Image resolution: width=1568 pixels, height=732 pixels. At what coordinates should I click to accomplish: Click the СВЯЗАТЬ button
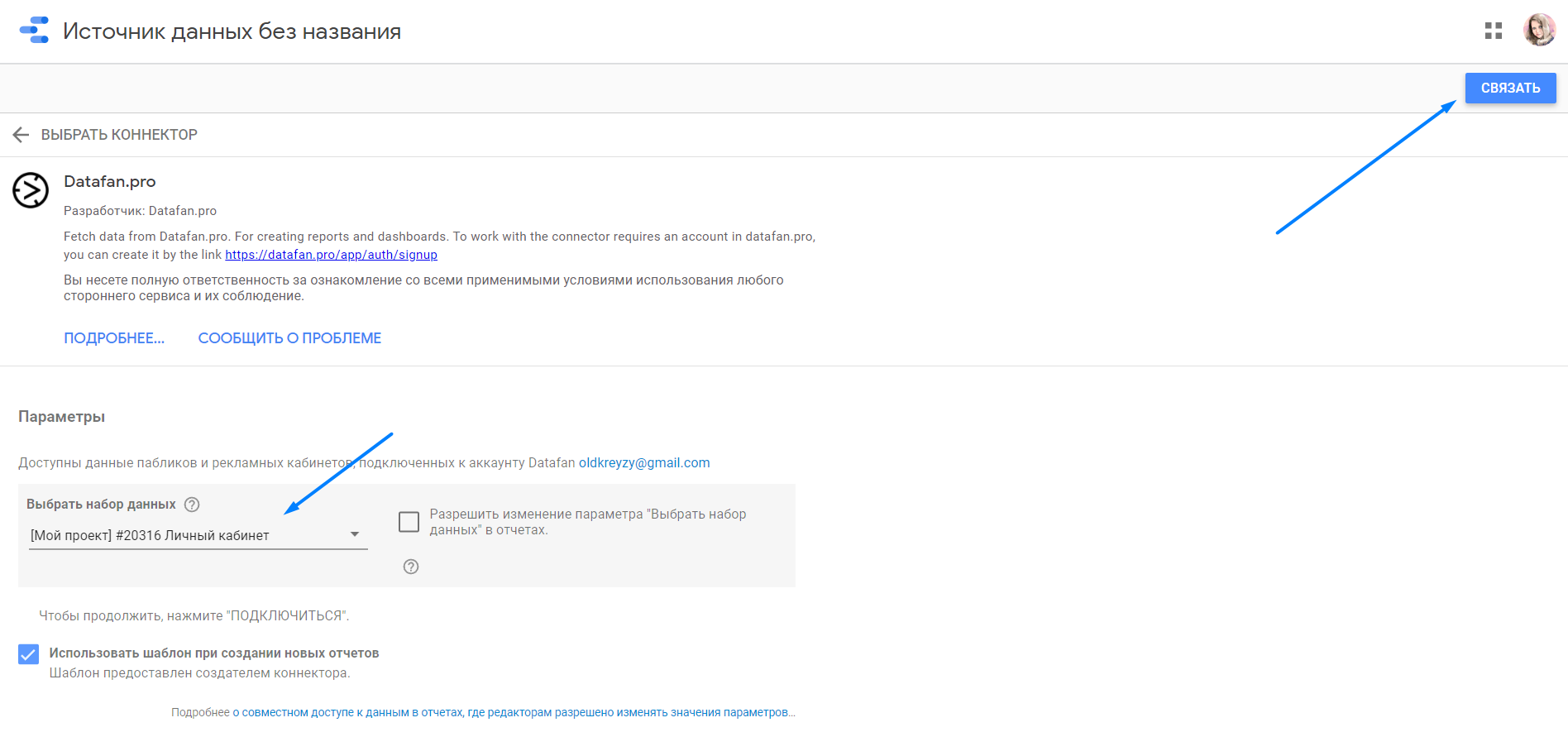point(1510,88)
